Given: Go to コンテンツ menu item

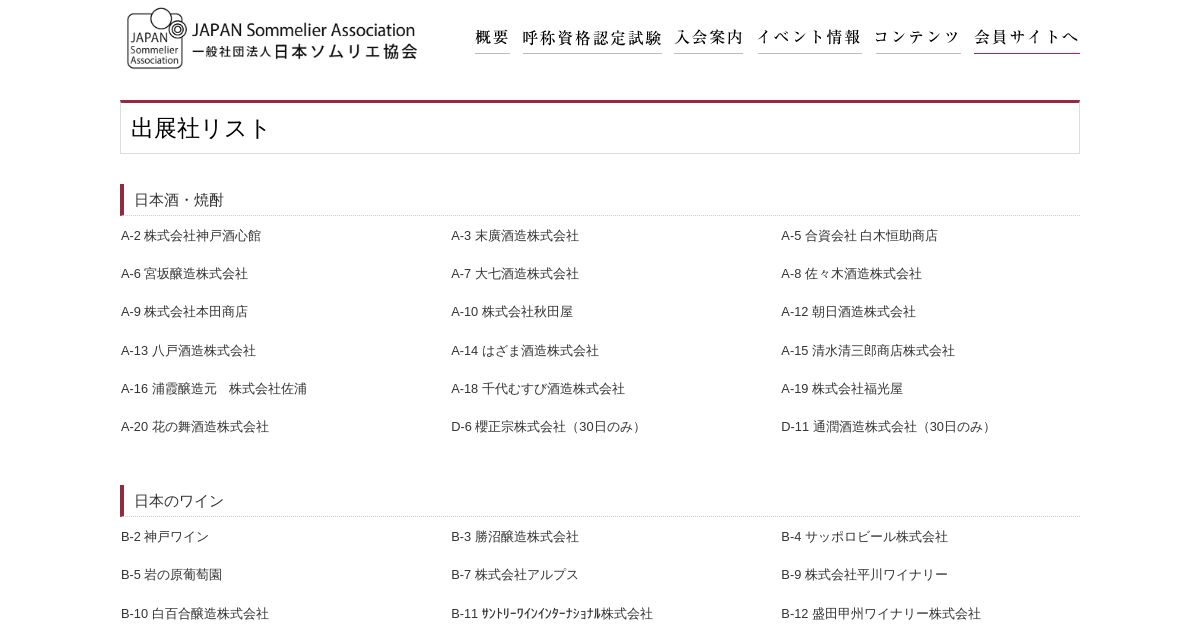Looking at the screenshot, I should tap(917, 38).
